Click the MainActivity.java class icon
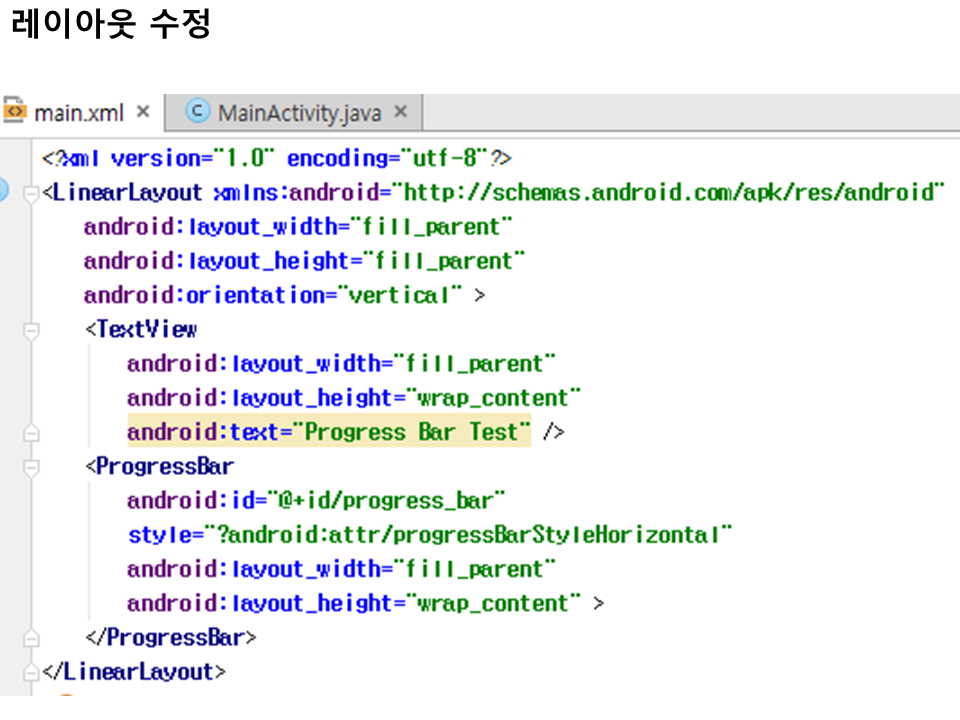960x720 pixels. coord(199,112)
